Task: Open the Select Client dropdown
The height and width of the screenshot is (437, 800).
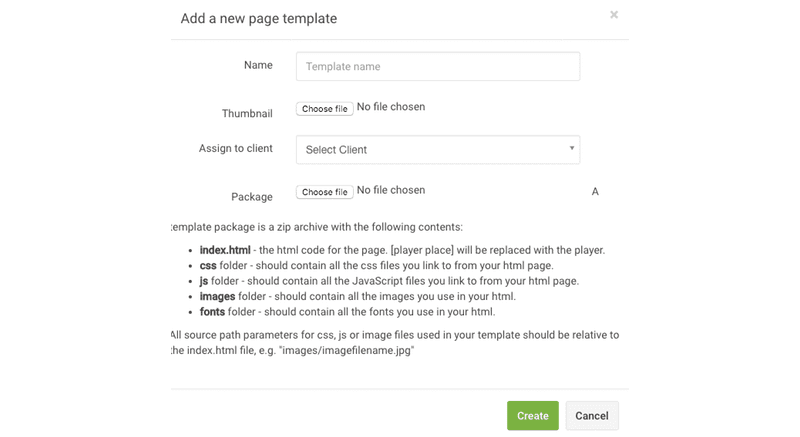Action: click(438, 150)
